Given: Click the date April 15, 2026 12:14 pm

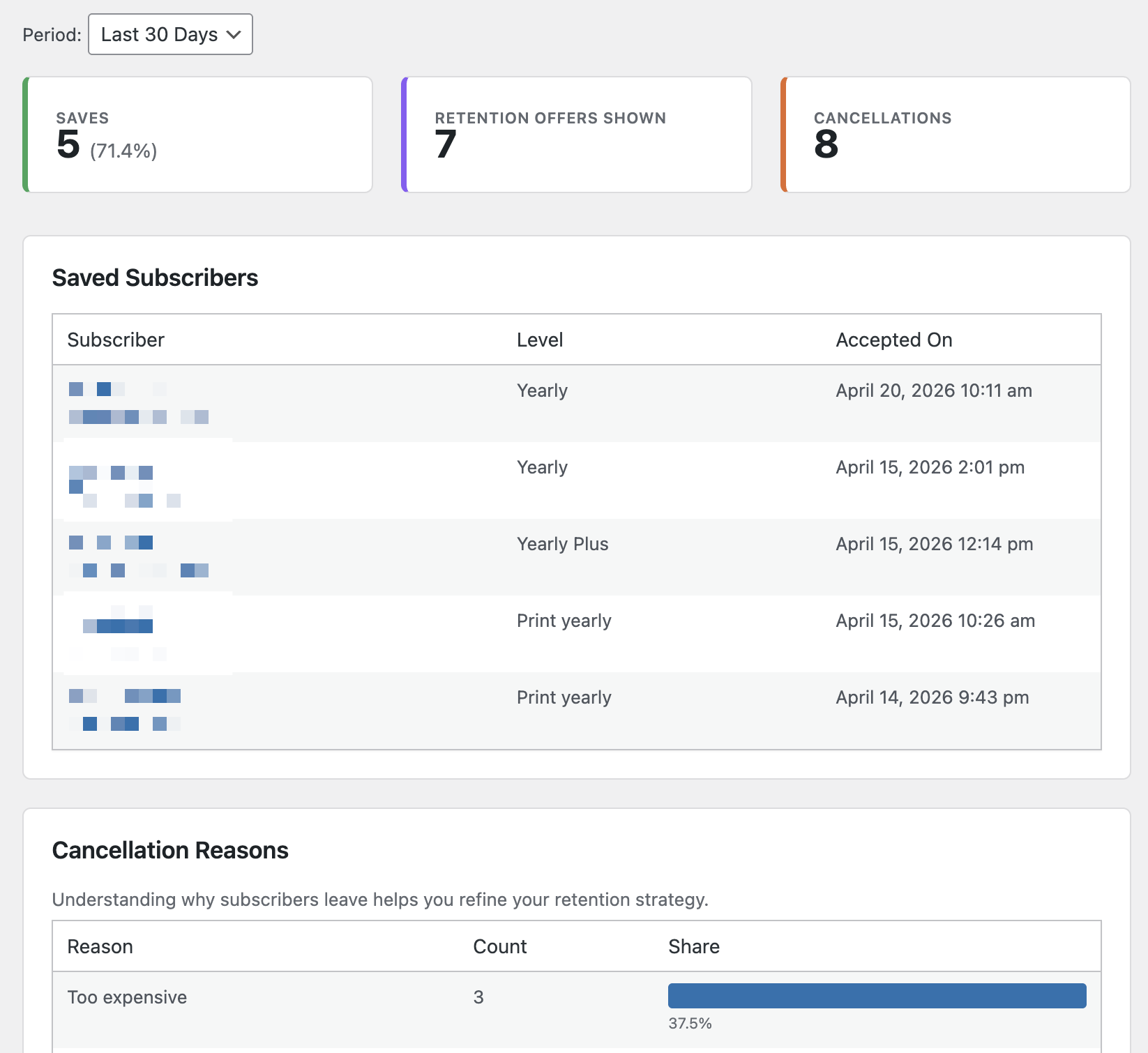Looking at the screenshot, I should (x=935, y=544).
